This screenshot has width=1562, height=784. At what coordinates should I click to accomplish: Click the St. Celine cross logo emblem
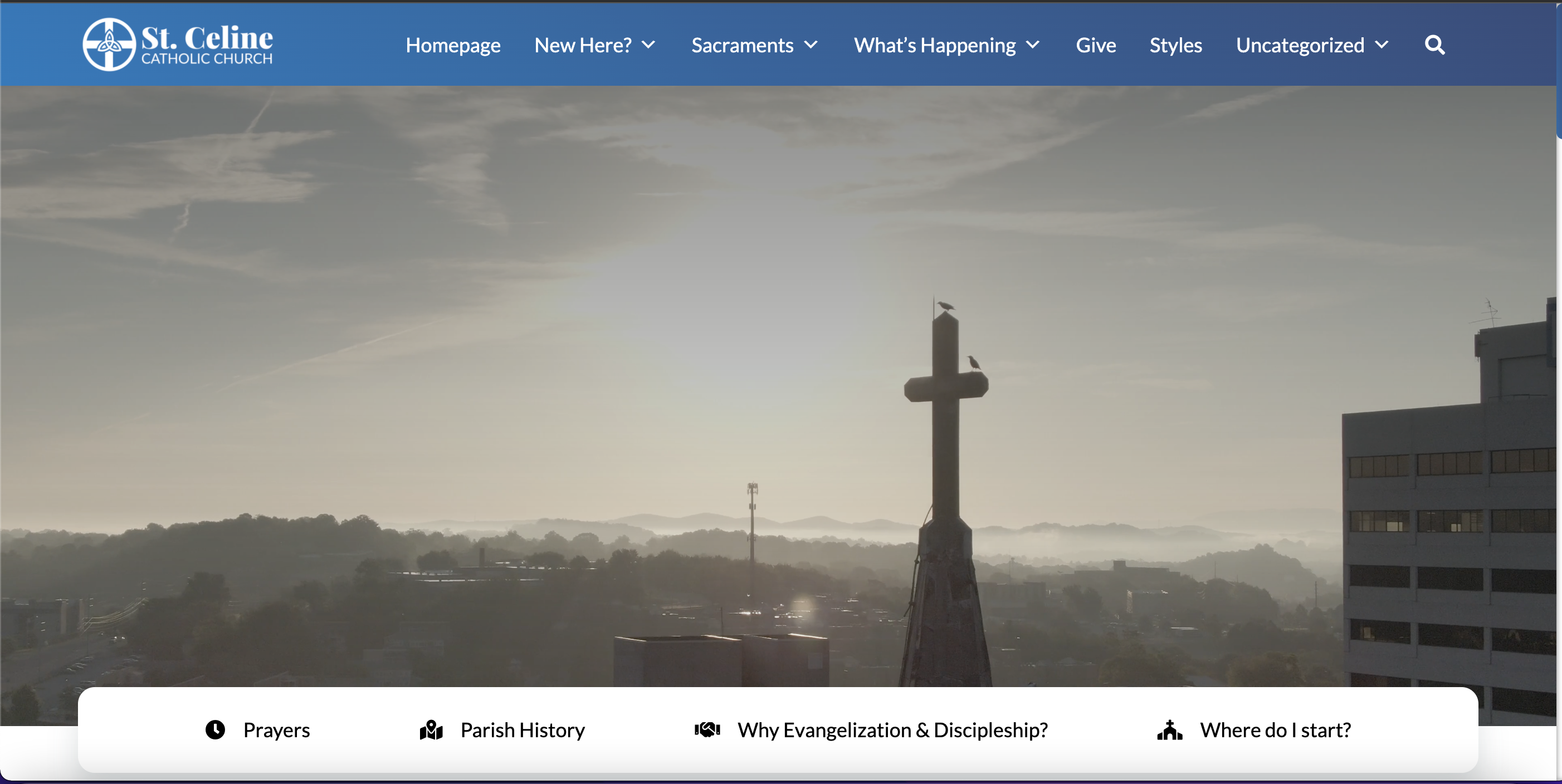(x=109, y=44)
